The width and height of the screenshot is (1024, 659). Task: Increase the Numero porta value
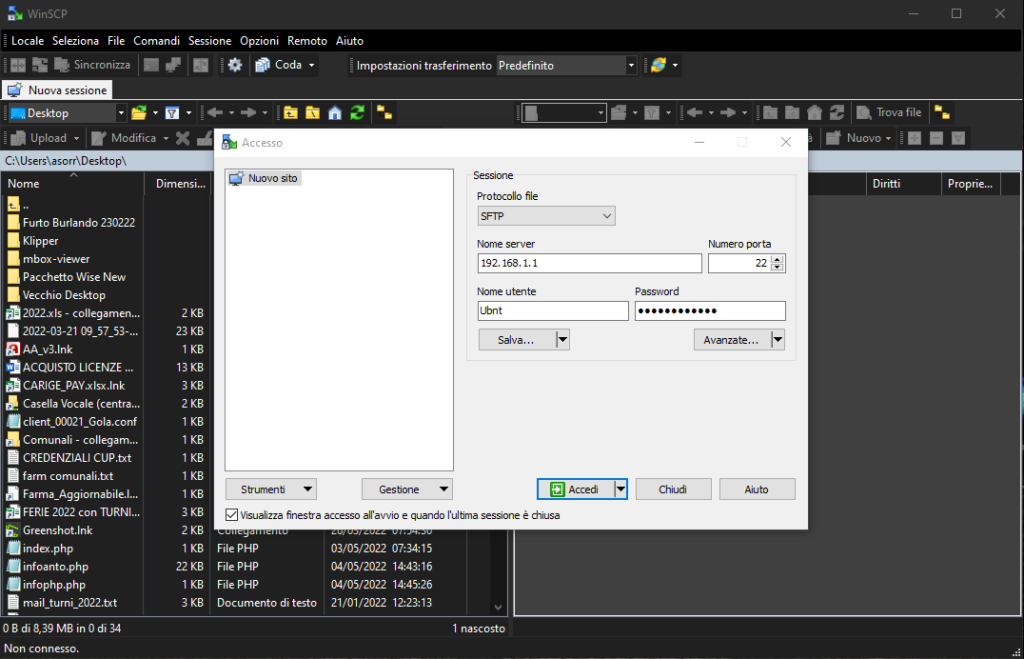point(777,259)
